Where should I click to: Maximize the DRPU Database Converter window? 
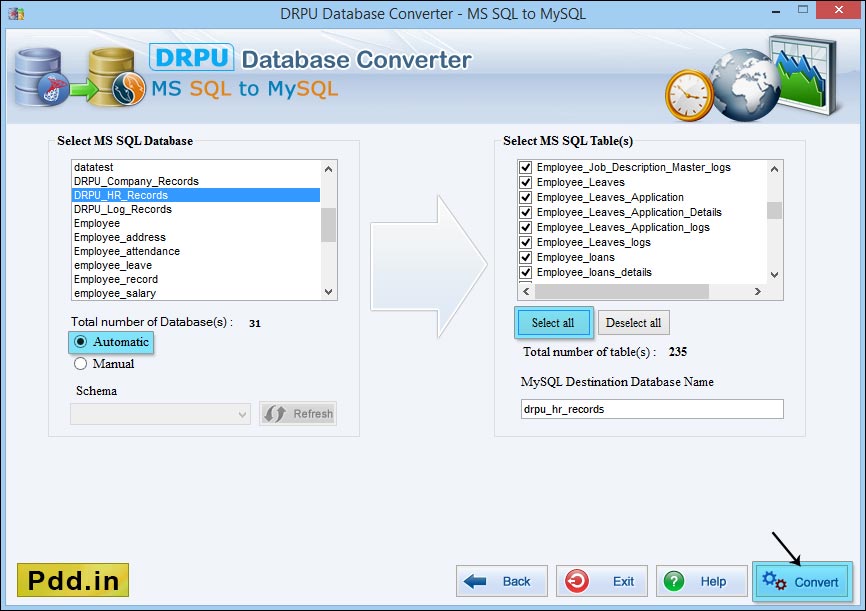coord(802,10)
